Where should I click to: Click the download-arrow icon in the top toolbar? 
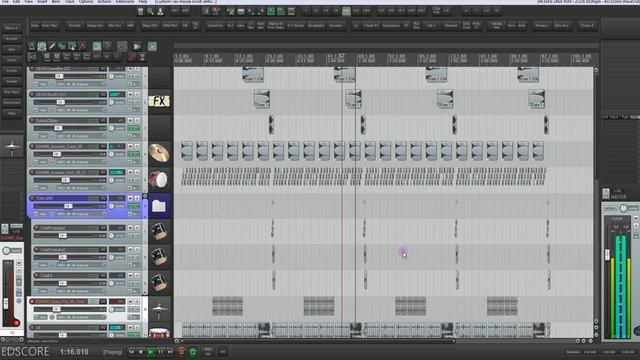160,11
